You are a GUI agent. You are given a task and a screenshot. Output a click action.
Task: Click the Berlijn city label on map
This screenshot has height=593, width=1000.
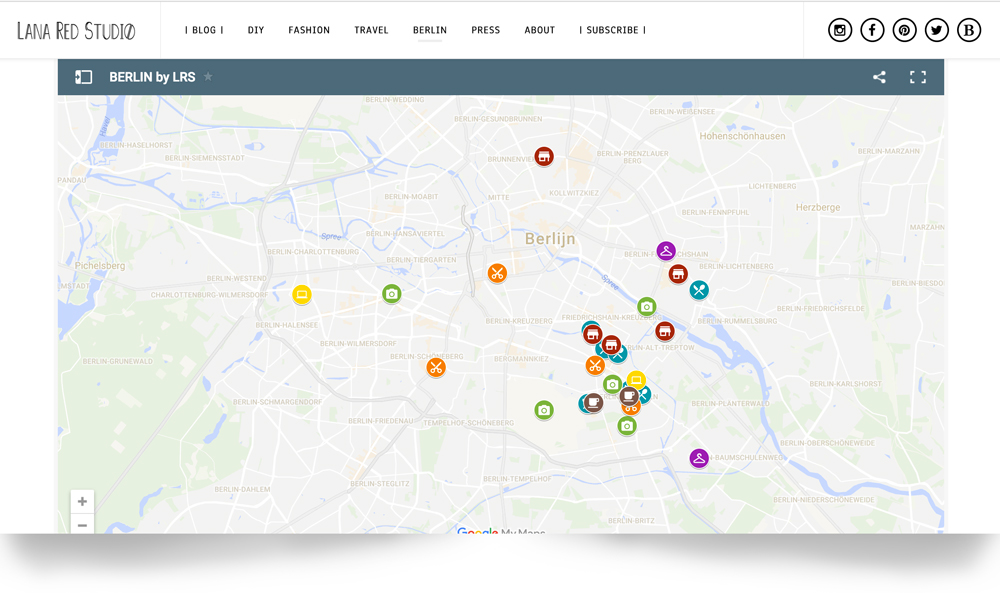pos(550,239)
